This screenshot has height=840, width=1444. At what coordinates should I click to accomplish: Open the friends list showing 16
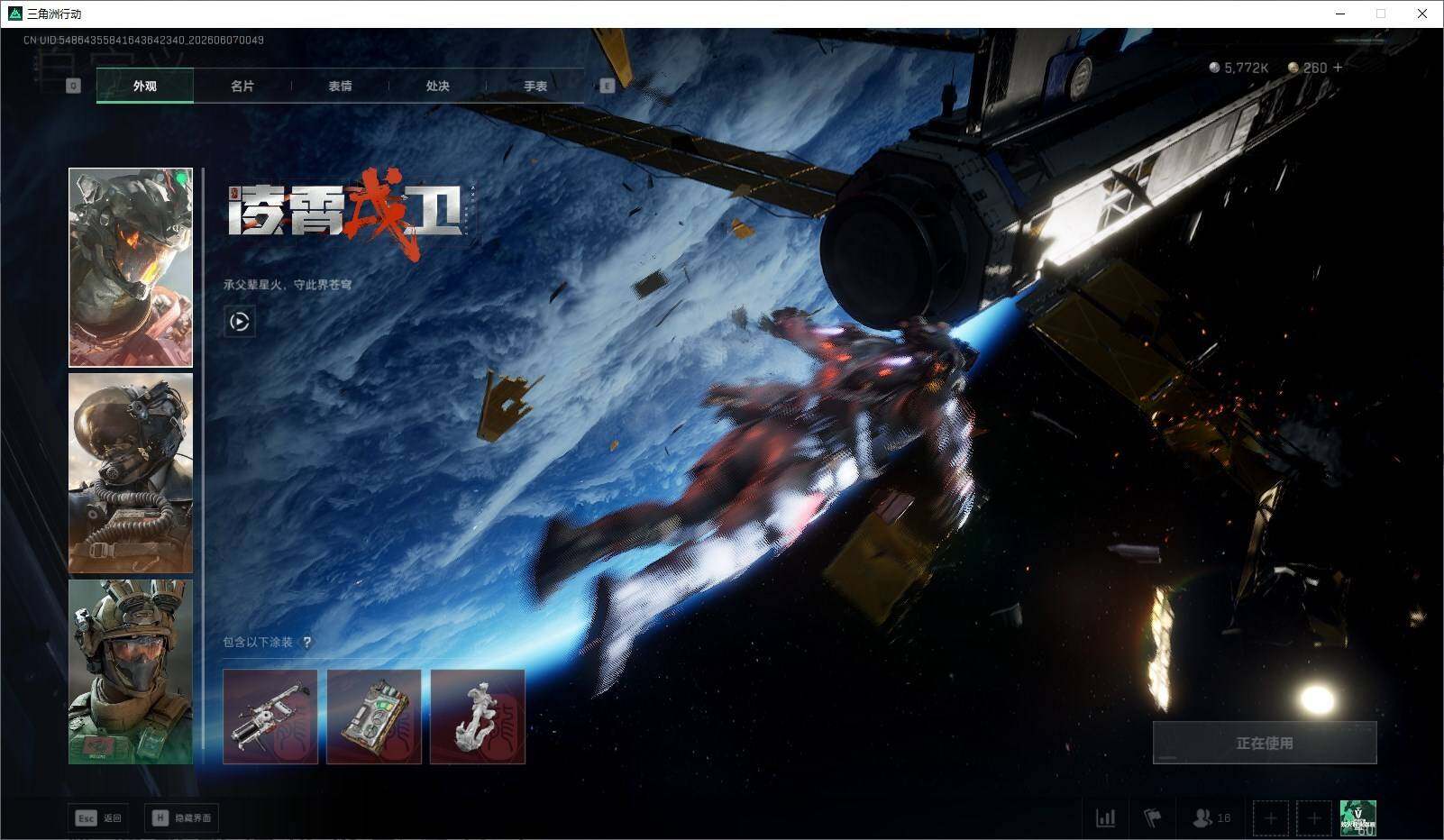[x=1211, y=817]
